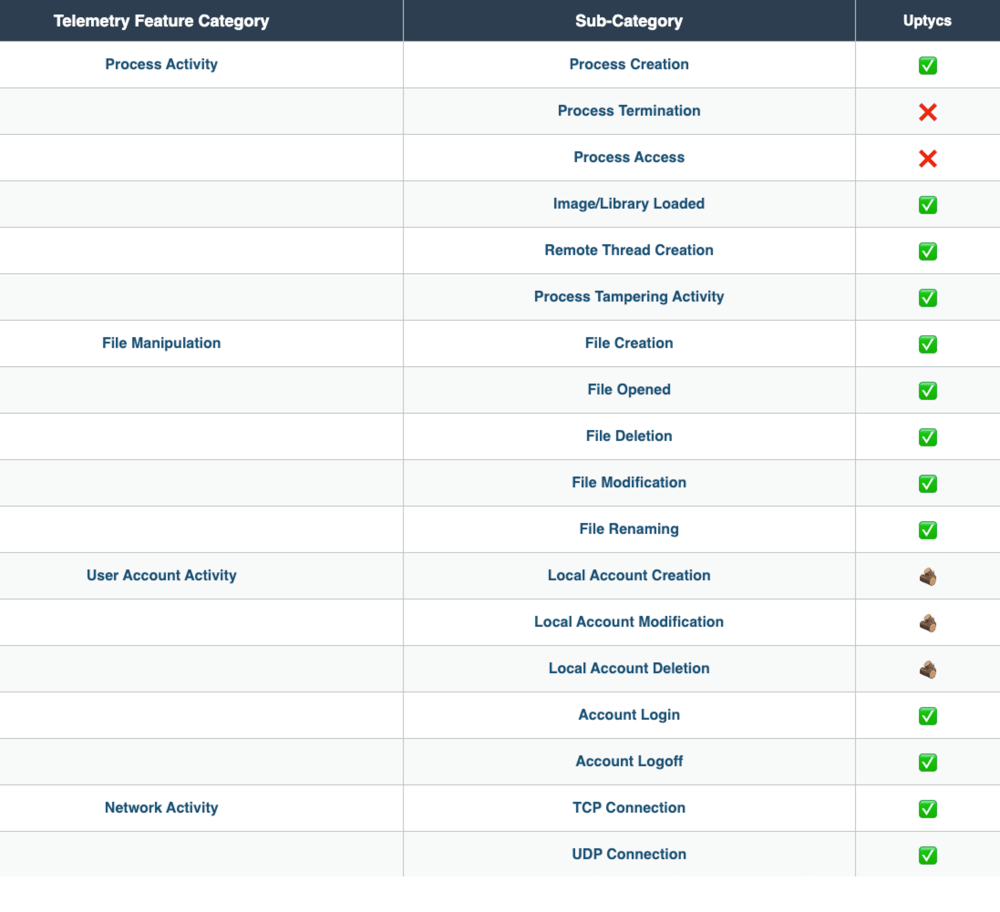Click the File Deletion sub-category text
This screenshot has width=1000, height=912.
[x=629, y=436]
